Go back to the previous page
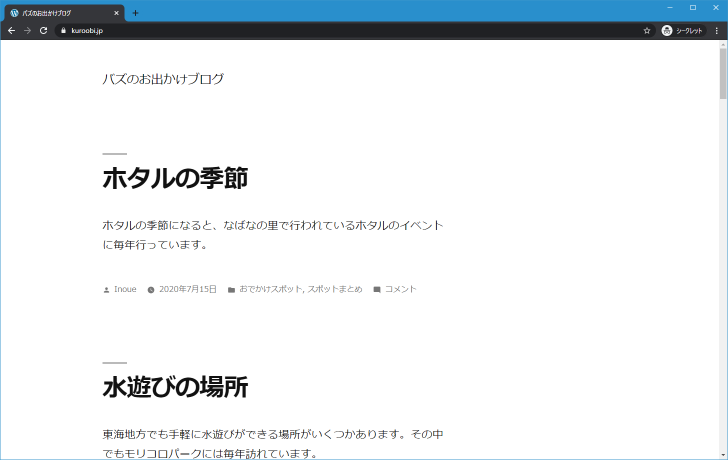This screenshot has height=460, width=728. (12, 31)
